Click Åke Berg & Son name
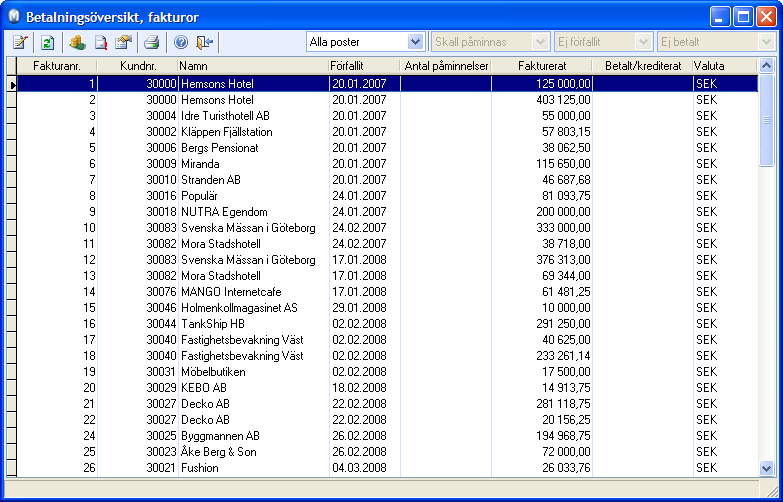 tap(219, 452)
